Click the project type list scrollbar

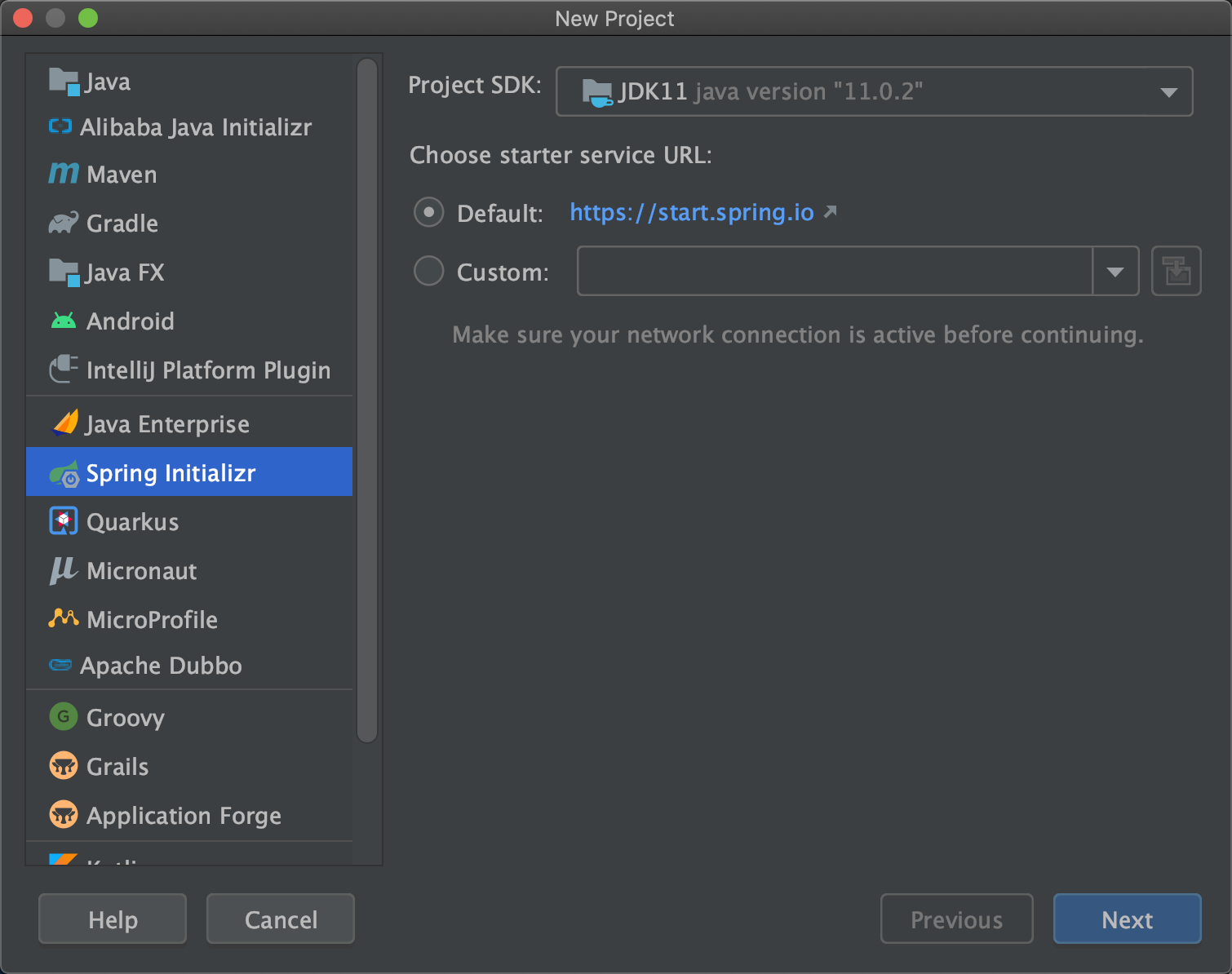367,400
